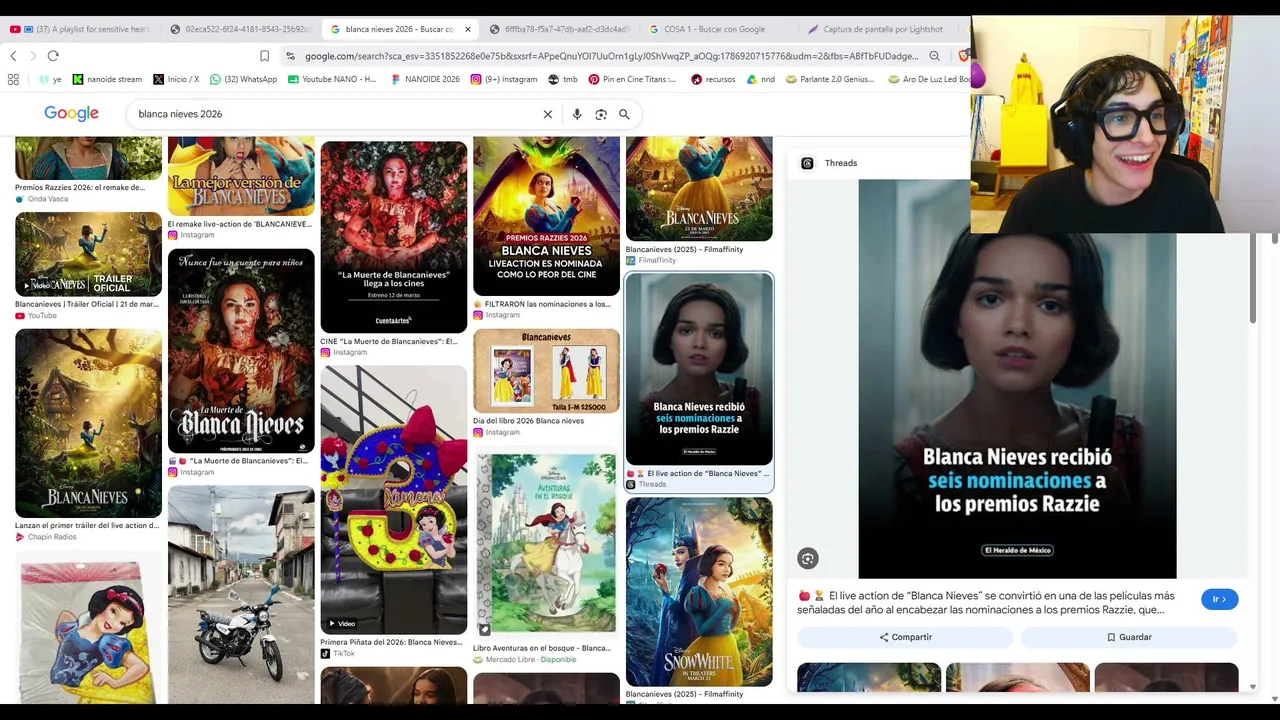Open 'Lanzan el primer tráiler del live action' result

[x=88, y=423]
